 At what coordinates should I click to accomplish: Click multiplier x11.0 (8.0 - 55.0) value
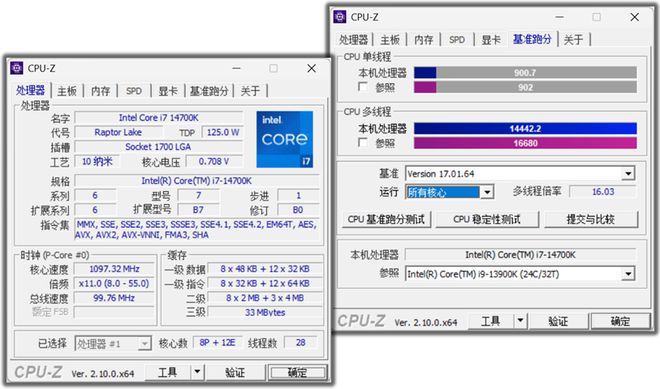coord(114,283)
